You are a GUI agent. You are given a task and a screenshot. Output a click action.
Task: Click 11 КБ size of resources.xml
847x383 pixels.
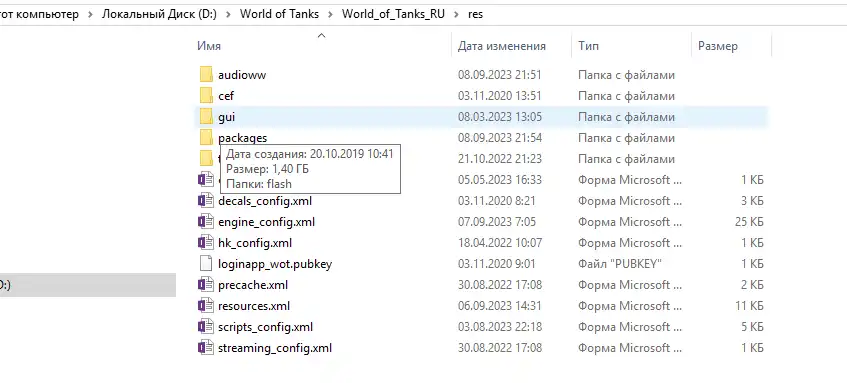749,306
